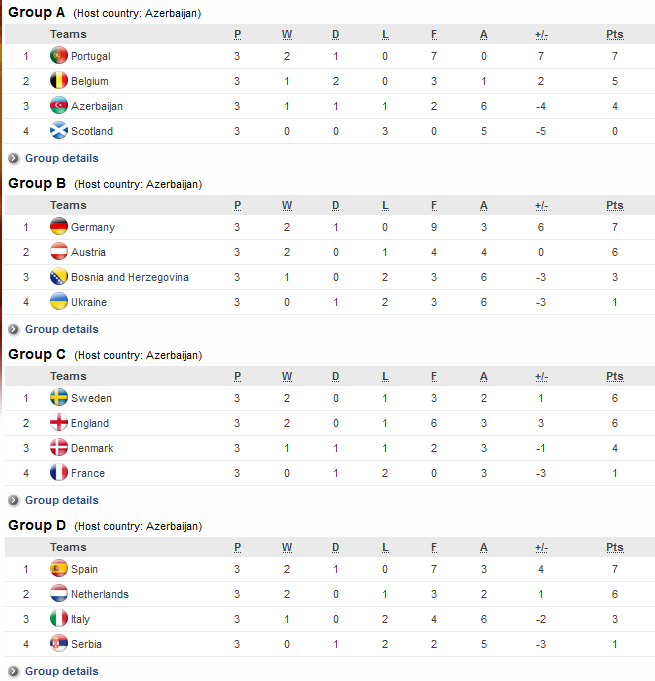This screenshot has width=655, height=681.
Task: Expand Group B details arrow
Action: coord(13,329)
